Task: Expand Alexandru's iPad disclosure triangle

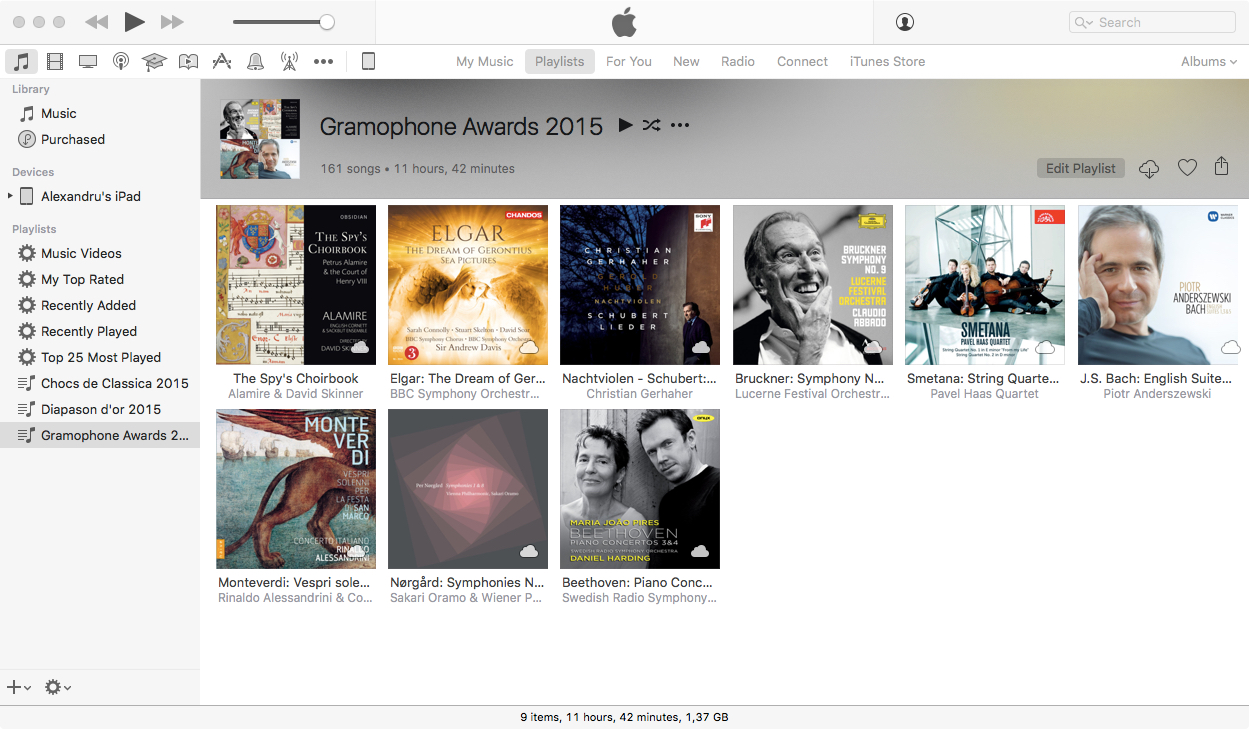Action: [10, 196]
